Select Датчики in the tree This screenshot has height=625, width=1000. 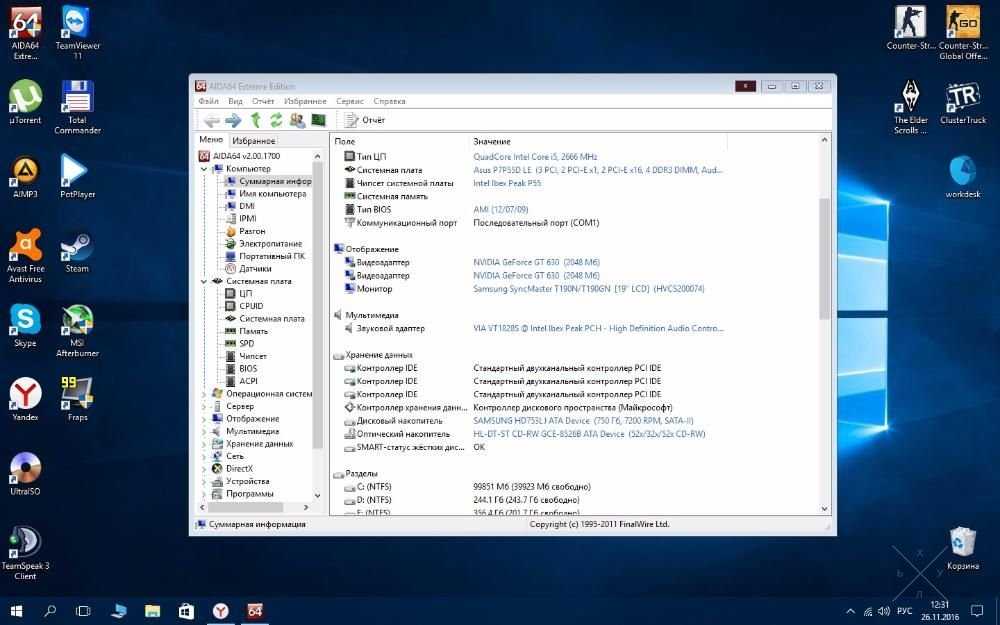(255, 269)
